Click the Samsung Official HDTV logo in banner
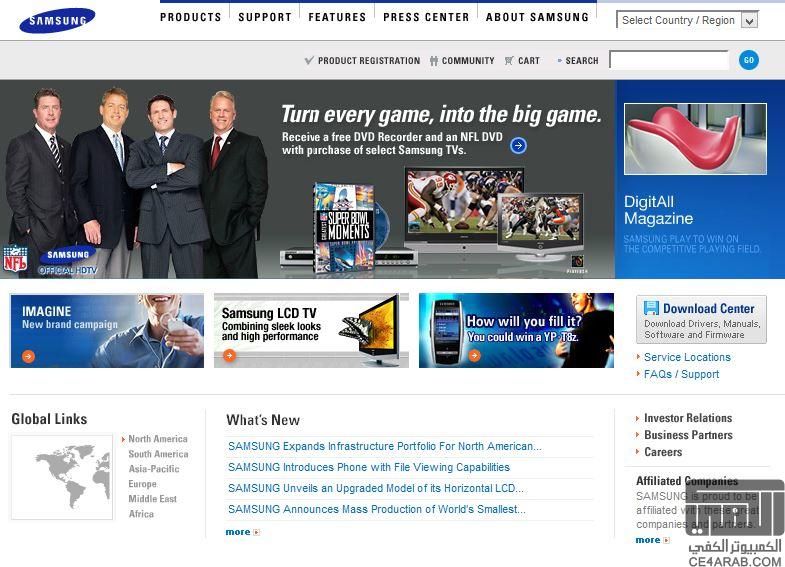The width and height of the screenshot is (785, 567). click(x=68, y=261)
